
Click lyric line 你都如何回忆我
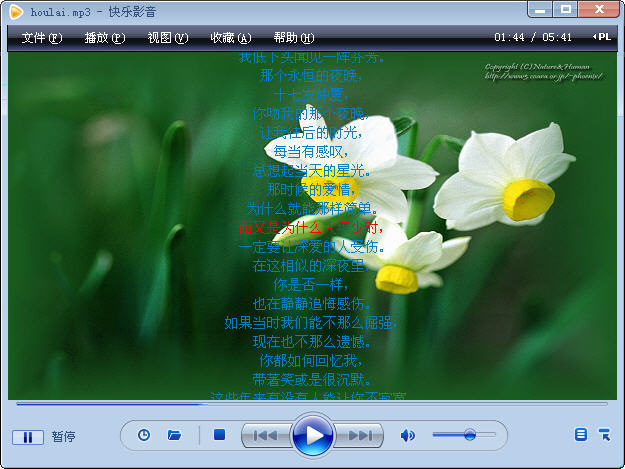pos(311,361)
